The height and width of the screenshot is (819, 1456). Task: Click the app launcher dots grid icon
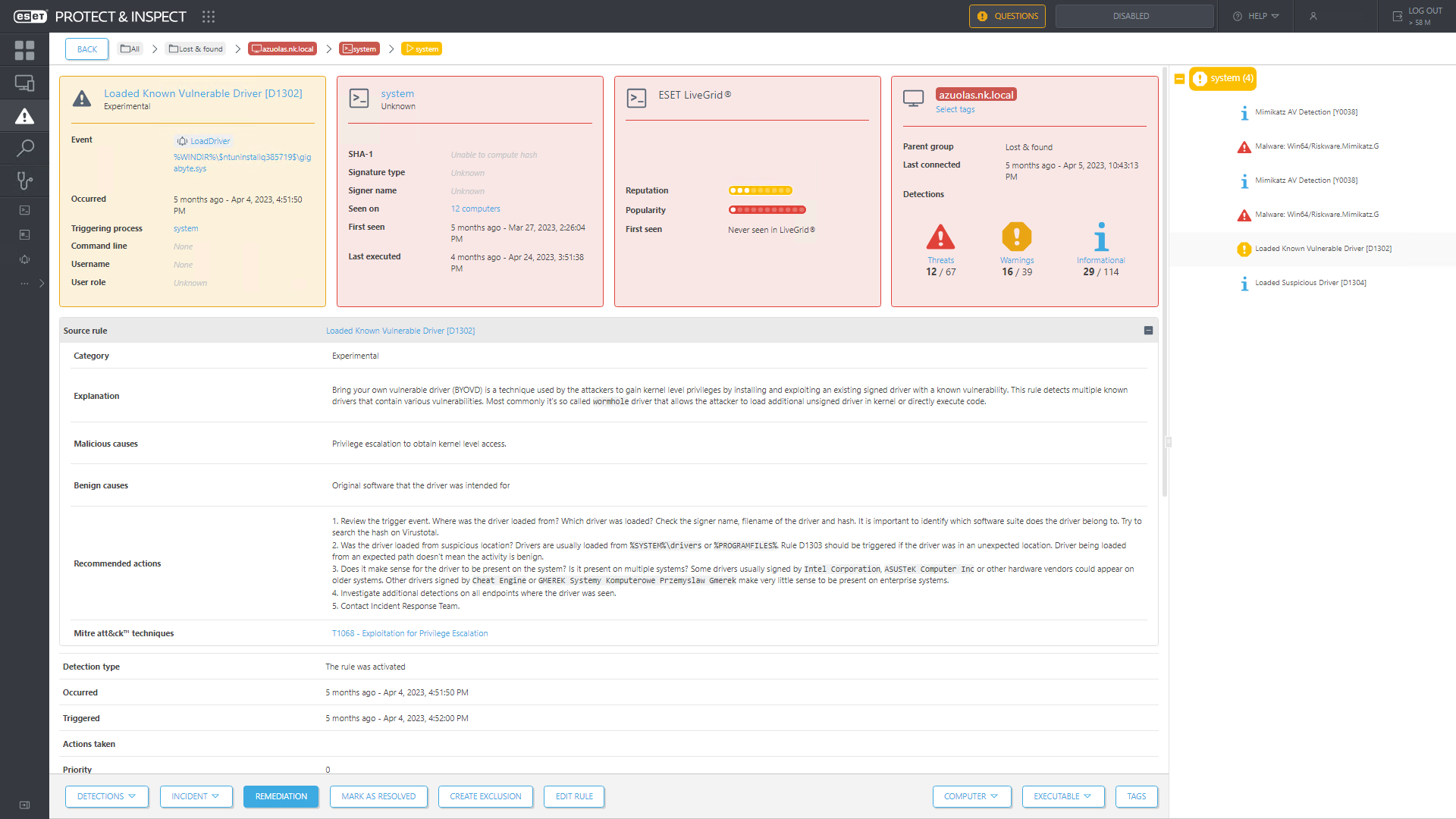pos(209,16)
